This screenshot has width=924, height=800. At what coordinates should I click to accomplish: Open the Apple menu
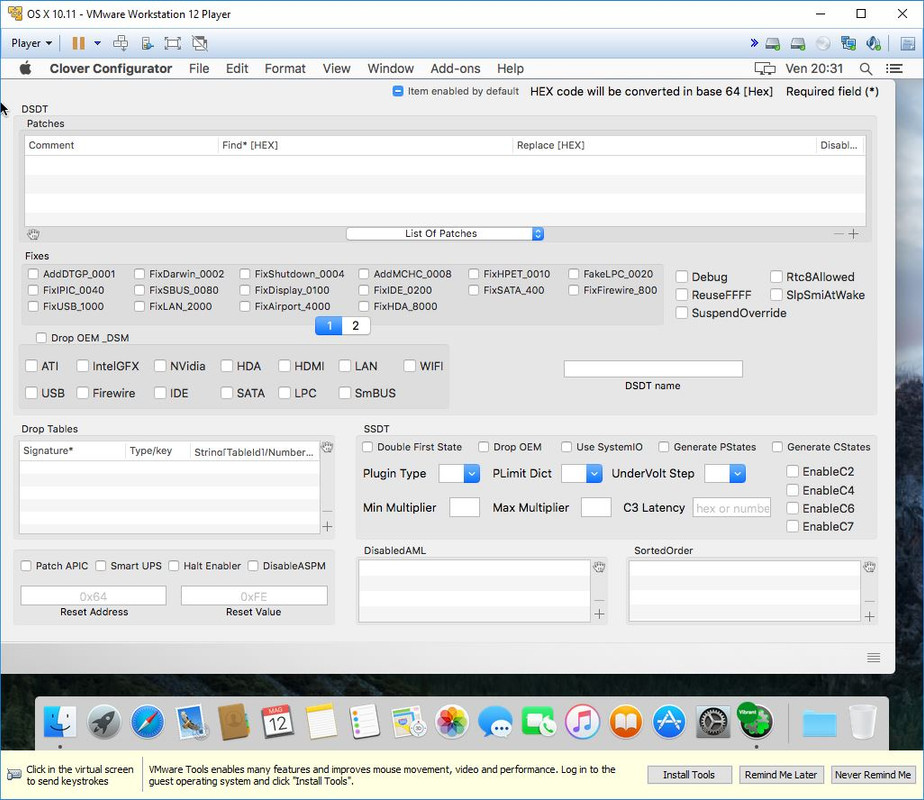[x=25, y=68]
